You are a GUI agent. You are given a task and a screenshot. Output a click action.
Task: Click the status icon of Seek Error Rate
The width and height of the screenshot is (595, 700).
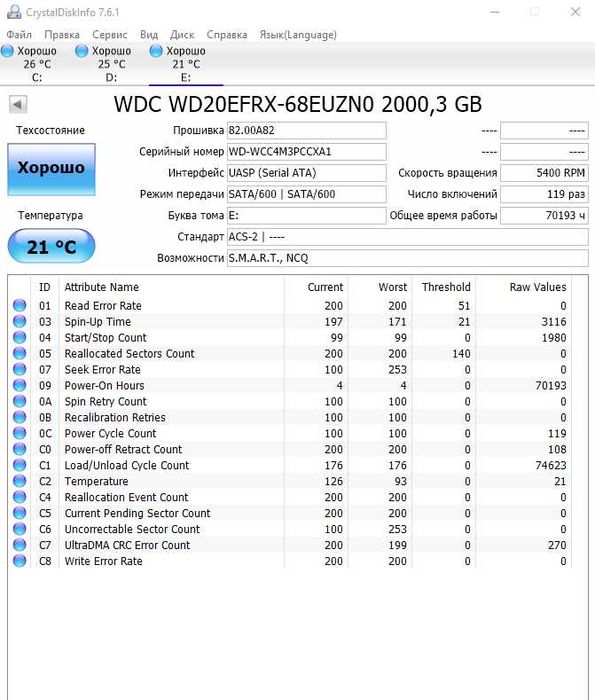point(20,369)
